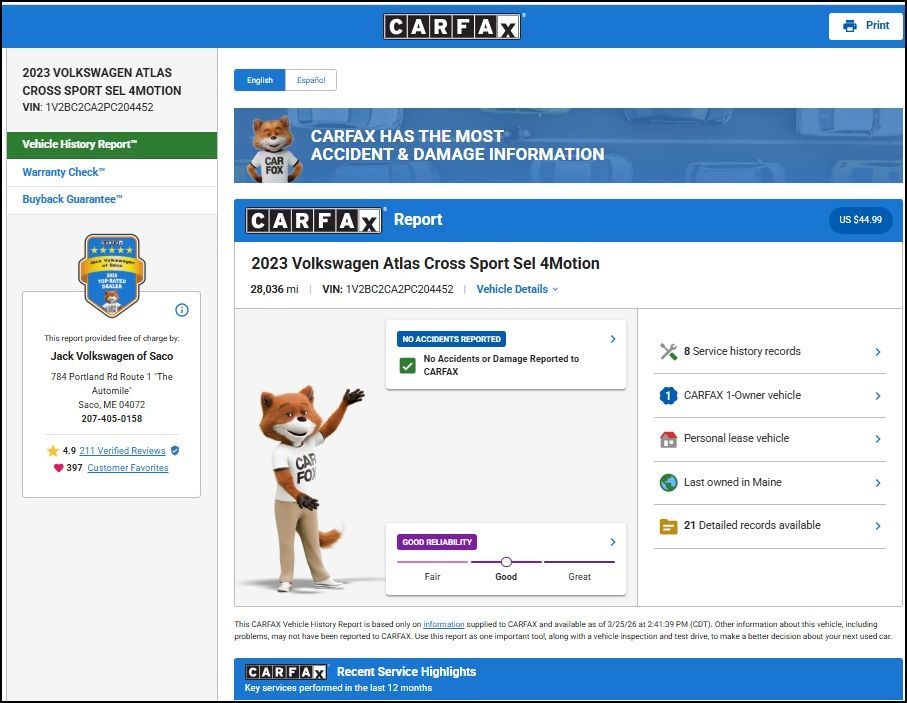Click the wrench service history icon
This screenshot has height=703, width=907.
(669, 351)
